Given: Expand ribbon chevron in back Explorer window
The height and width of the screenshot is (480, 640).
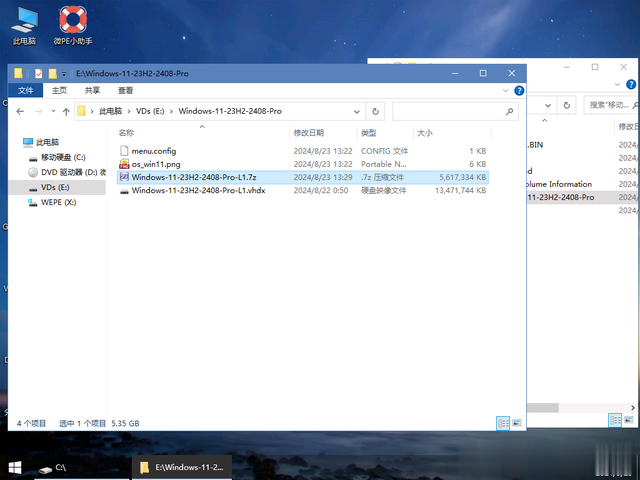Looking at the screenshot, I should click(x=617, y=84).
